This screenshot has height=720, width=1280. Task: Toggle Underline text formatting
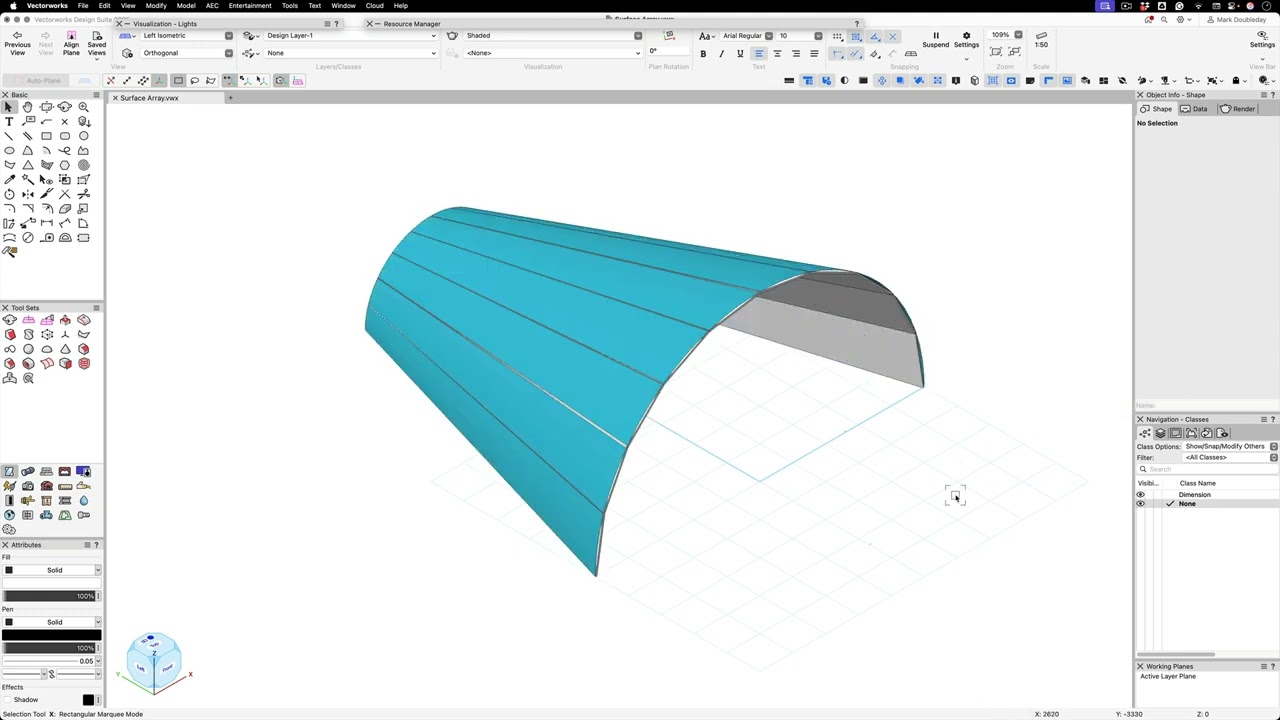click(740, 53)
